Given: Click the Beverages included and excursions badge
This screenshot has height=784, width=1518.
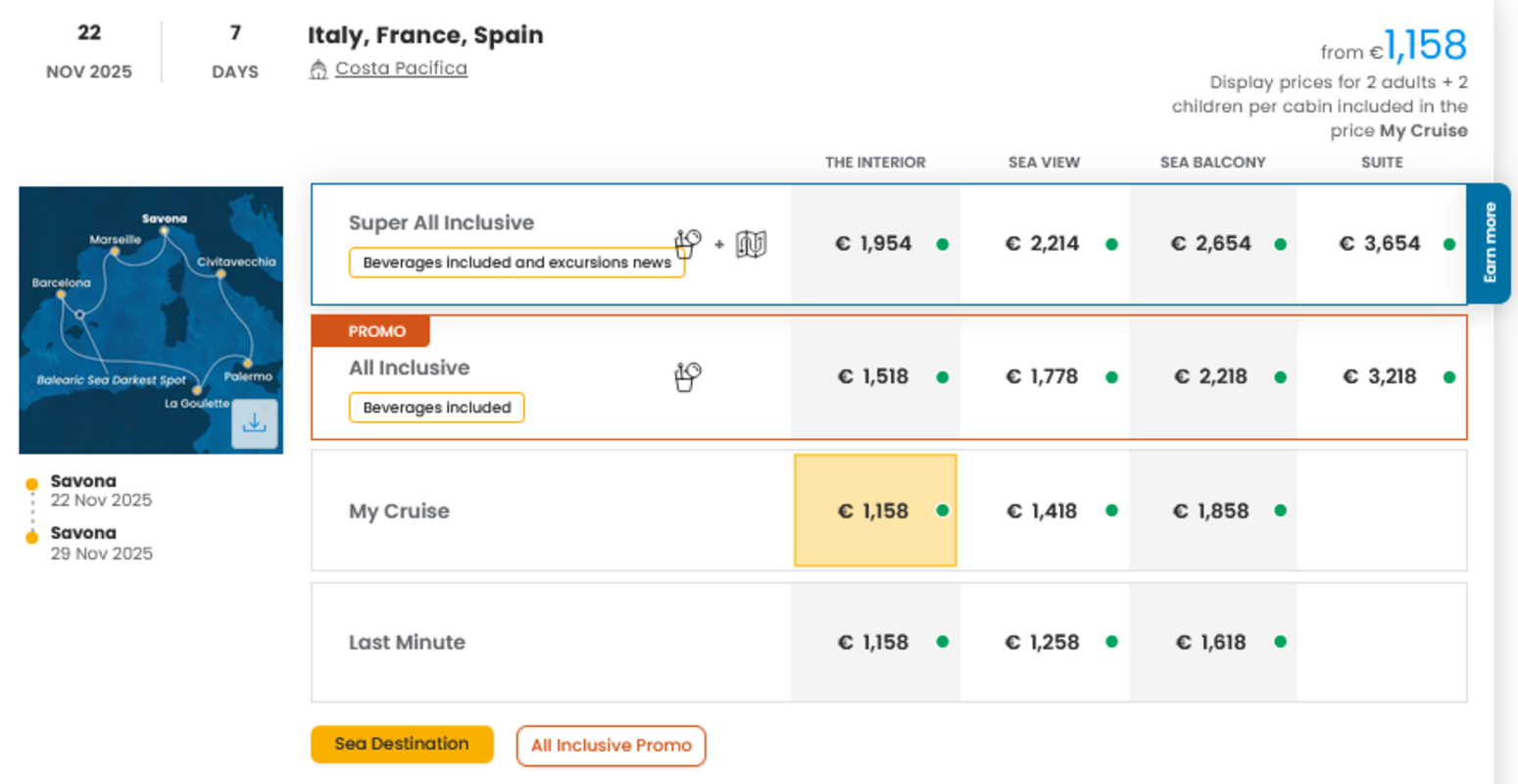Looking at the screenshot, I should click(516, 263).
